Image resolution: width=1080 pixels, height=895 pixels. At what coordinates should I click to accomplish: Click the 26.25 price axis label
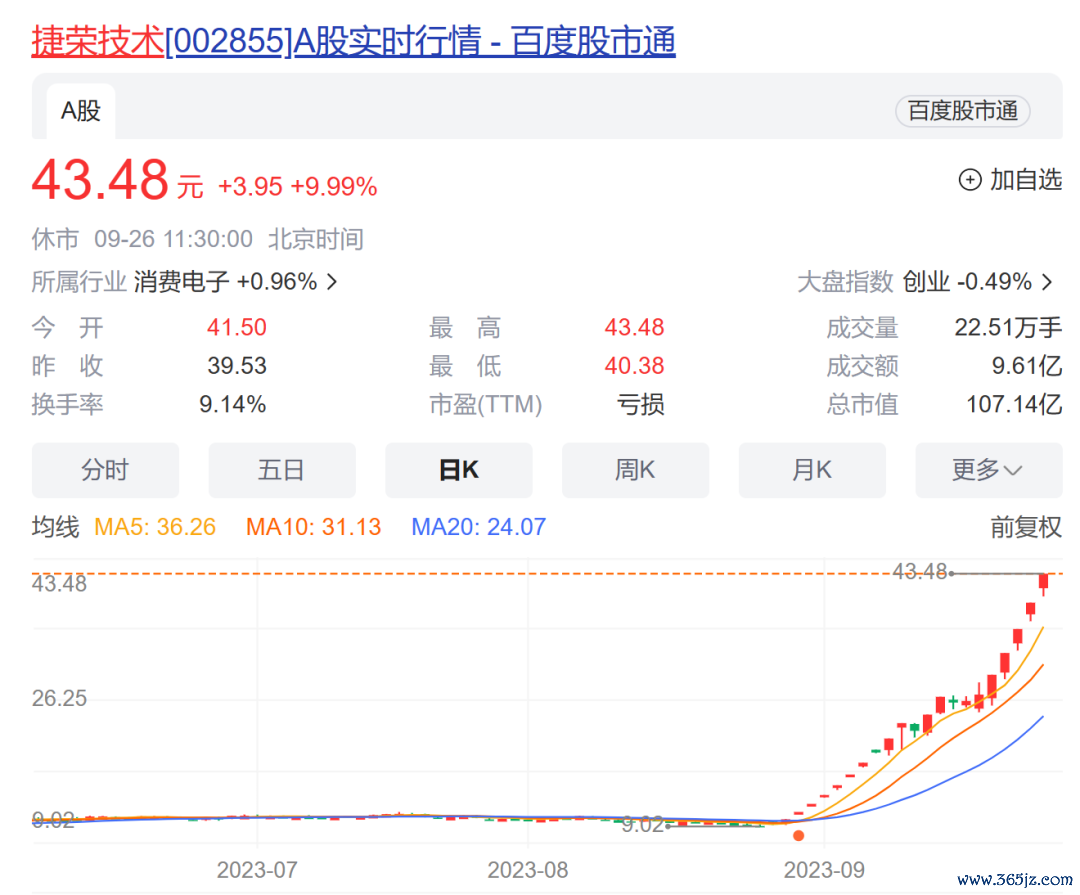coord(59,699)
